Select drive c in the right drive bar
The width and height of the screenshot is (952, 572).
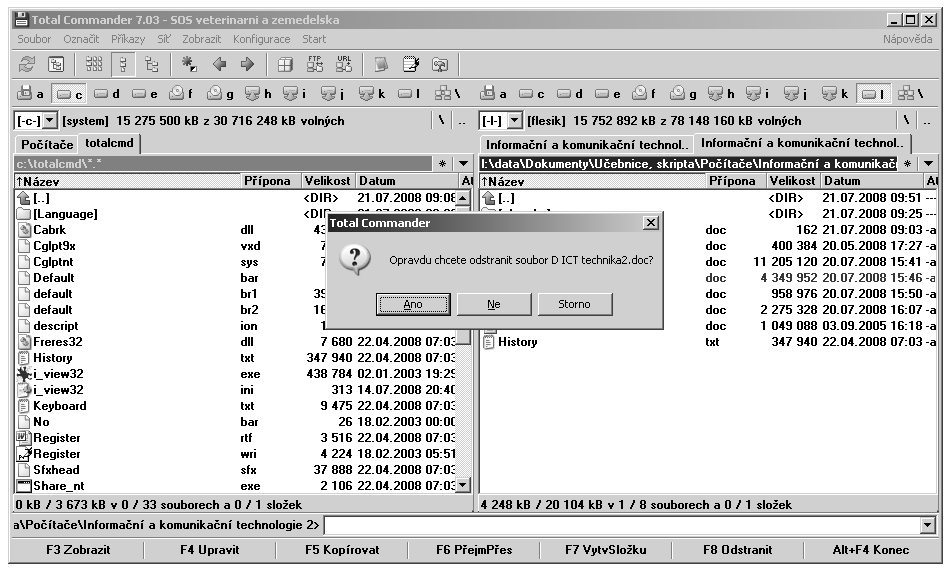coord(532,94)
